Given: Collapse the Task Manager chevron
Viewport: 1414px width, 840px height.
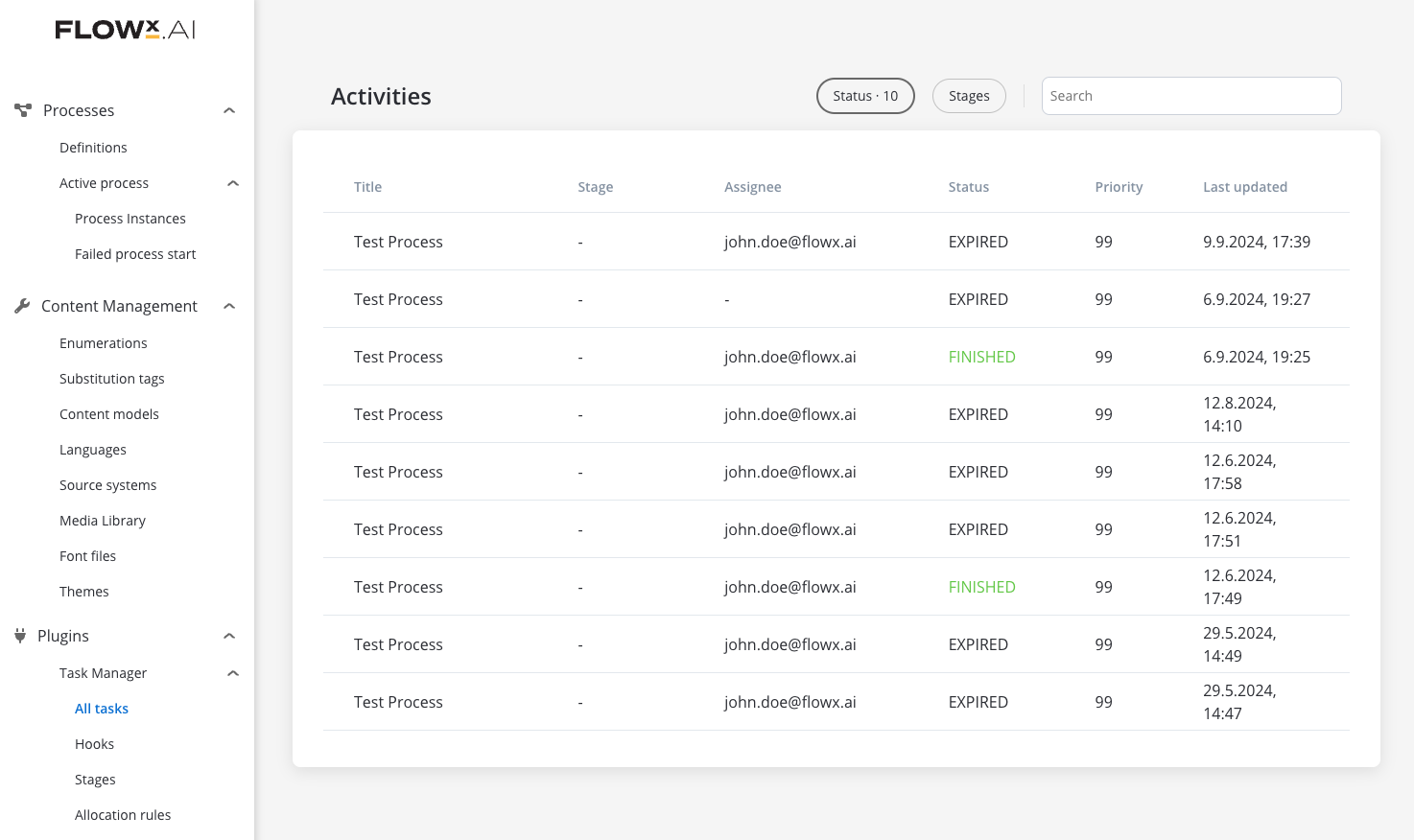Looking at the screenshot, I should click(x=233, y=673).
